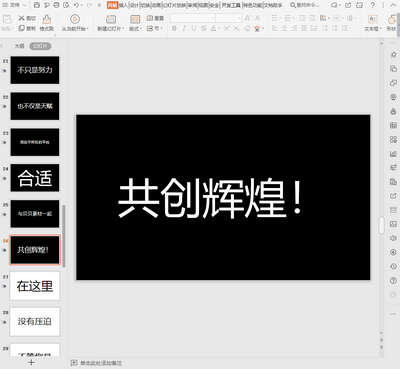Open the 设计 ribbon tab
The height and width of the screenshot is (369, 400).
(x=134, y=5)
